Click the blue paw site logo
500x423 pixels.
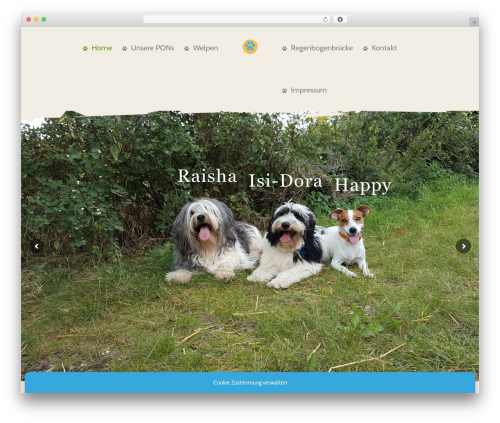pyautogui.click(x=250, y=47)
